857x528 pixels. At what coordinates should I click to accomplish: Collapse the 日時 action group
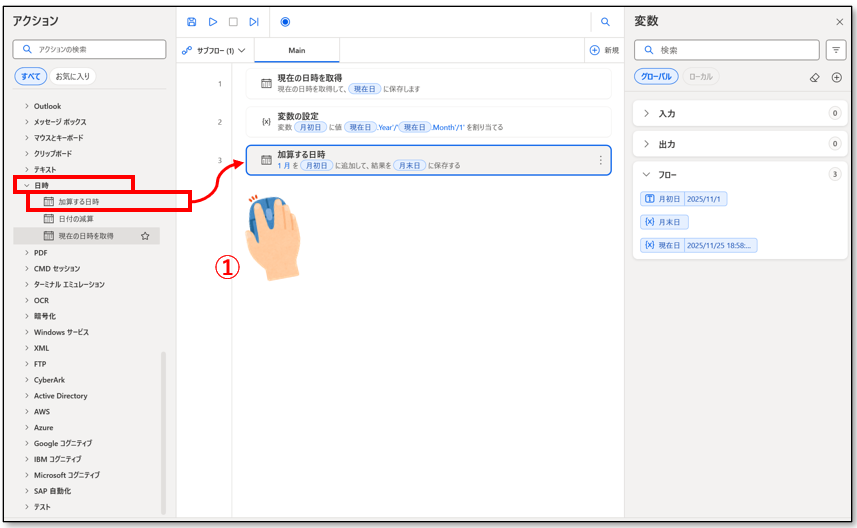[x=27, y=185]
